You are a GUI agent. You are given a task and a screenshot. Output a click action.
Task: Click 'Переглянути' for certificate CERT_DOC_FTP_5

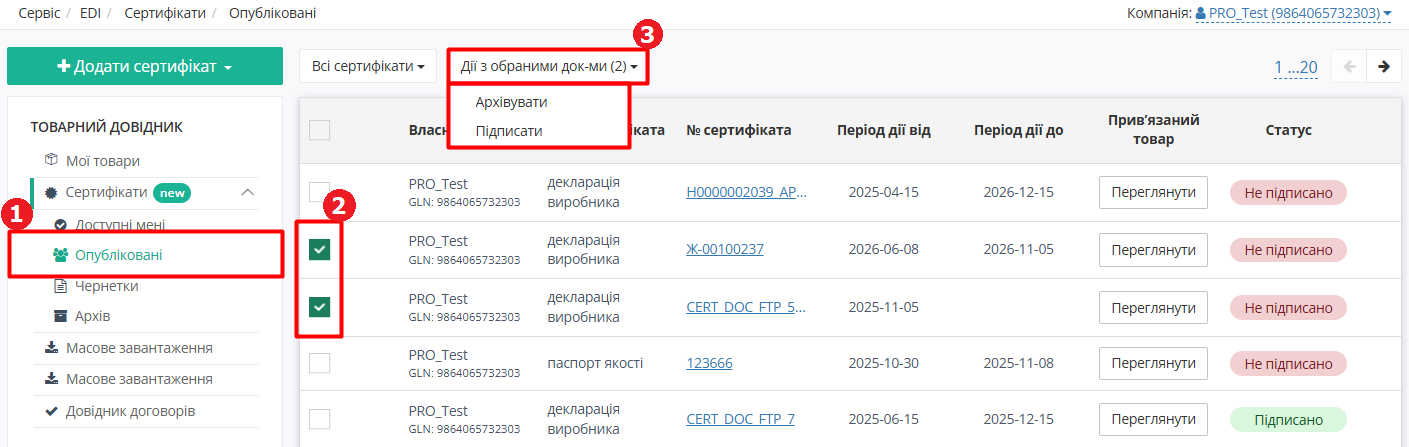tap(1153, 306)
